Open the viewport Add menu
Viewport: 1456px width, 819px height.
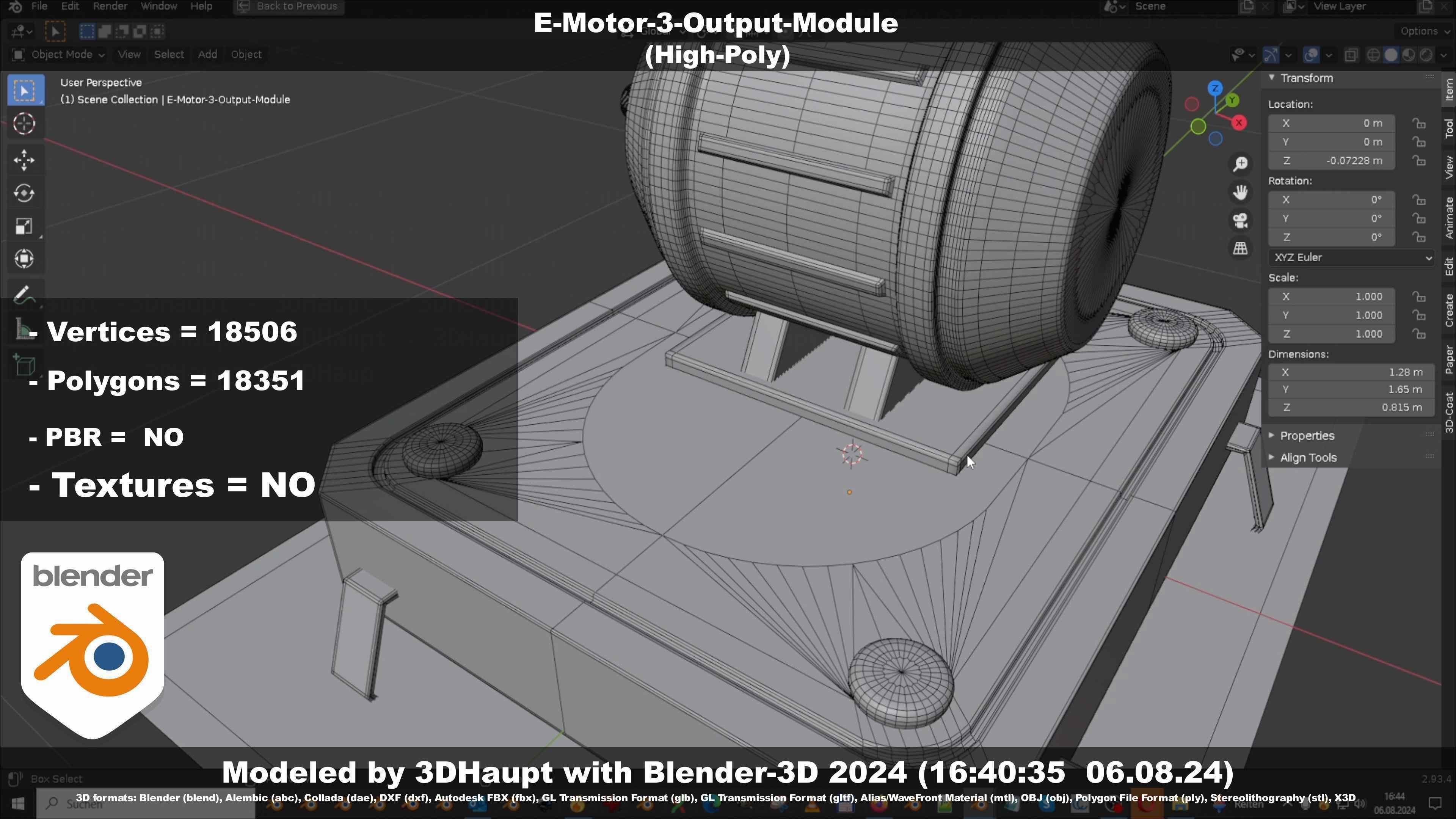pos(207,55)
